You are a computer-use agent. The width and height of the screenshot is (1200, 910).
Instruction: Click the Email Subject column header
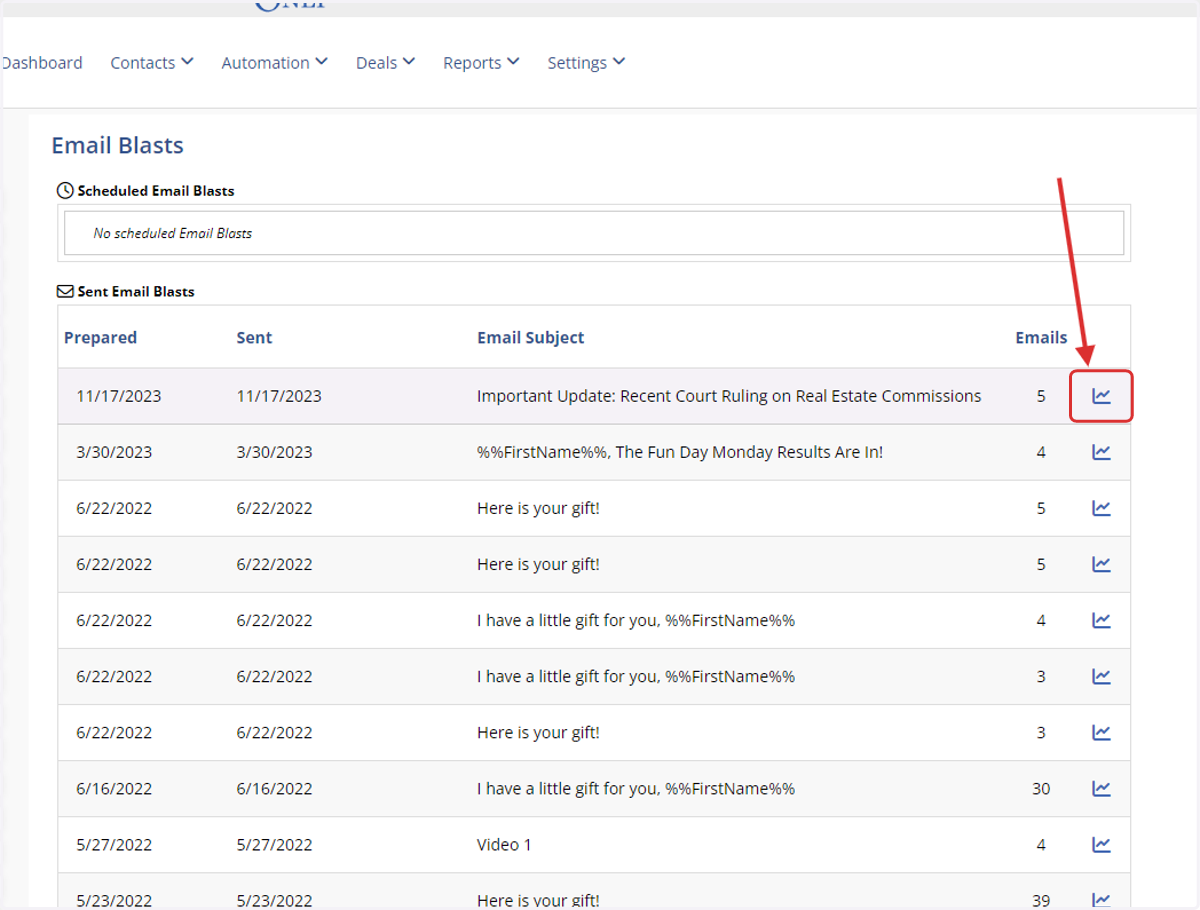pos(531,338)
